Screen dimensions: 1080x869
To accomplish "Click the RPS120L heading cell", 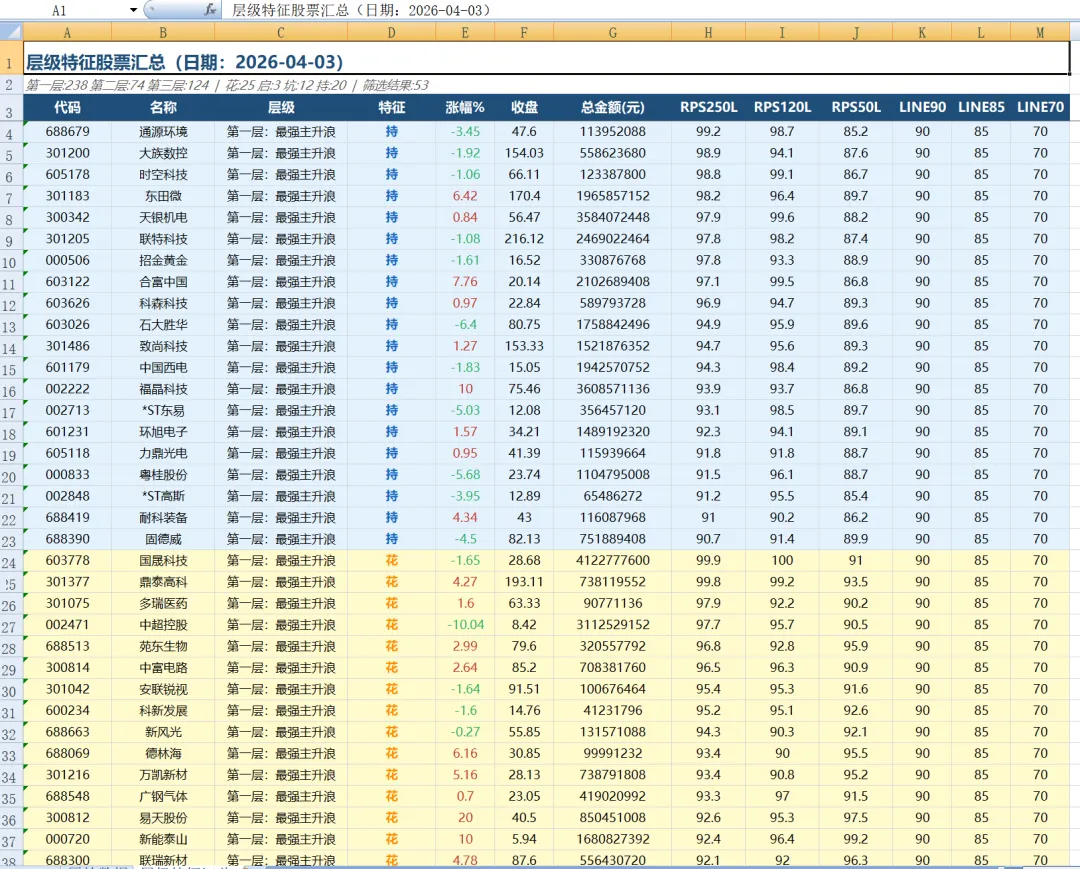I will pos(782,107).
